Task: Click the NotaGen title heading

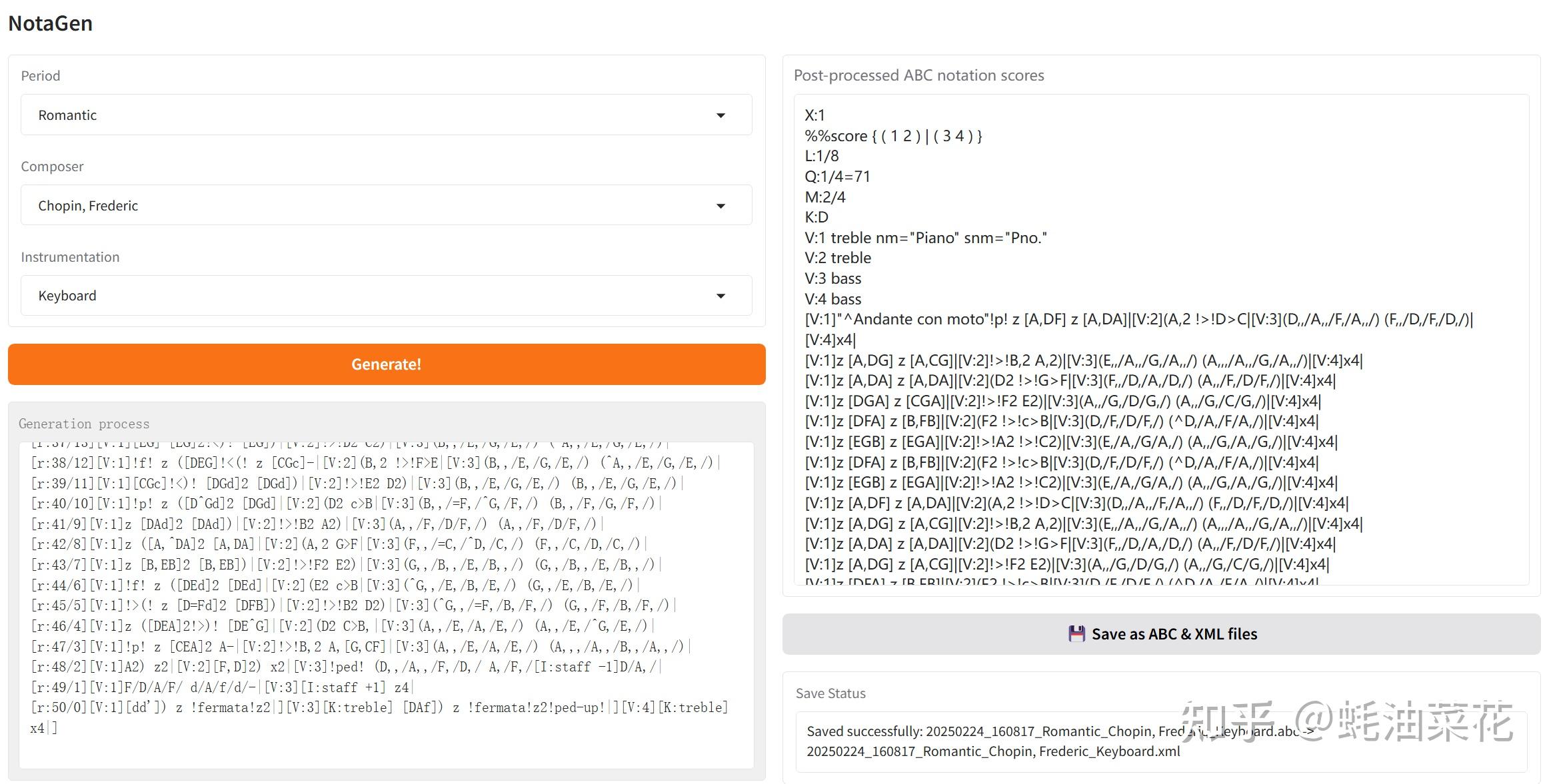Action: pos(51,23)
